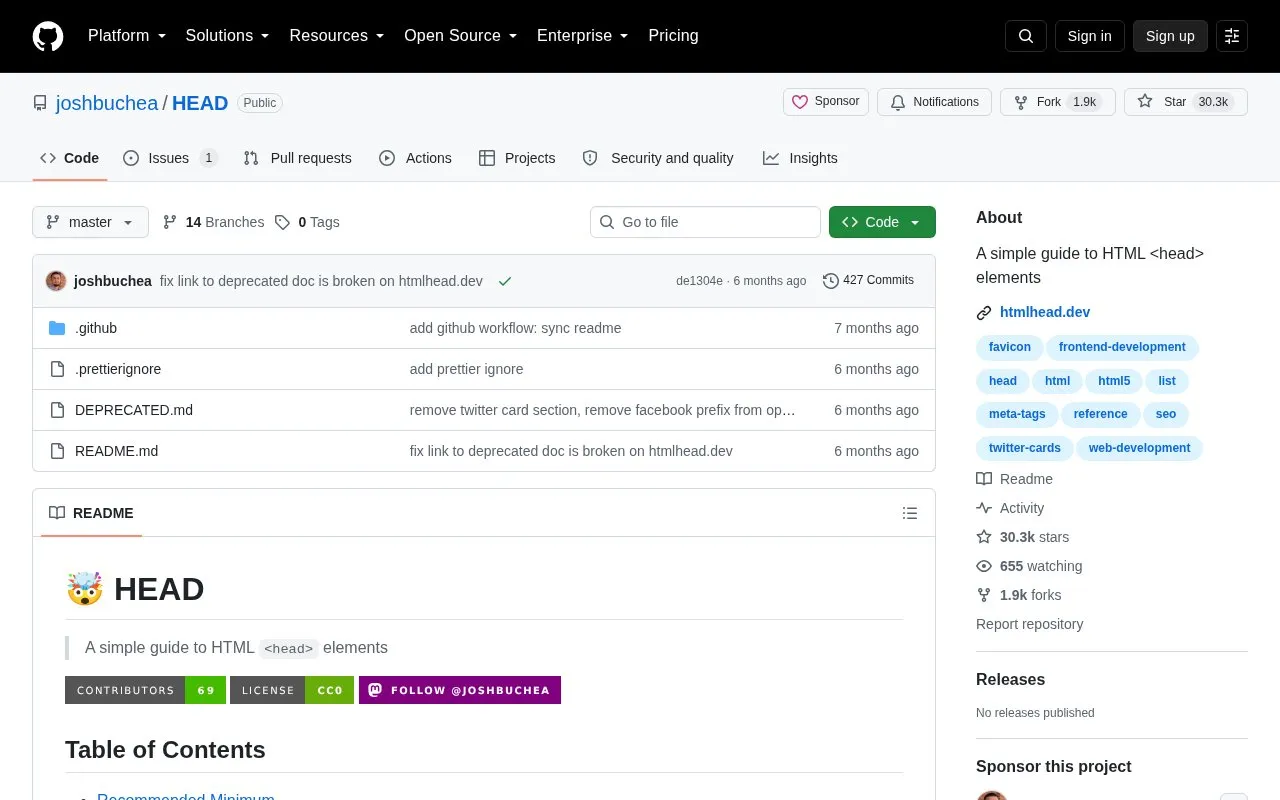Switch to the Actions tab

415,158
